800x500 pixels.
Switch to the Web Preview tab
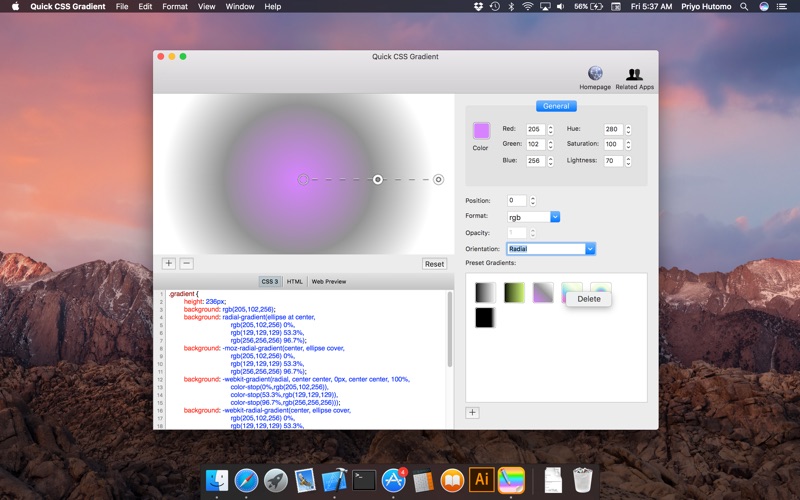[328, 282]
